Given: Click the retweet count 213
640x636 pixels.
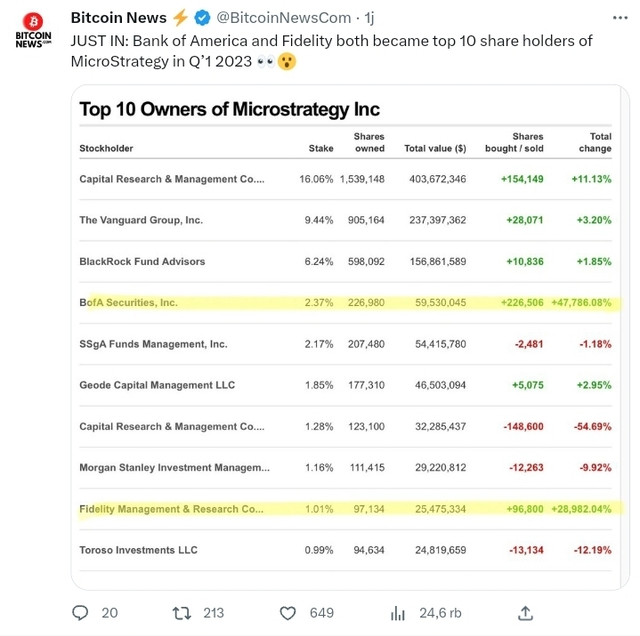Looking at the screenshot, I should tap(213, 613).
